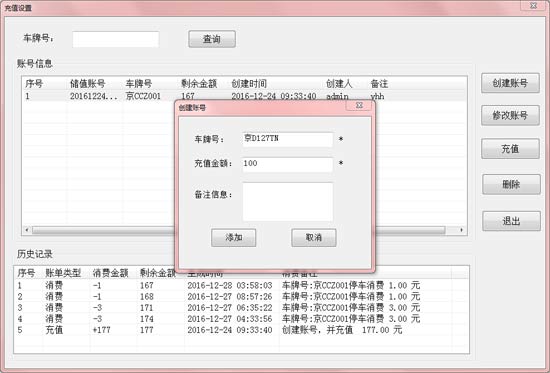The height and width of the screenshot is (373, 550).
Task: Open 修改账号 to edit the account
Action: point(510,115)
